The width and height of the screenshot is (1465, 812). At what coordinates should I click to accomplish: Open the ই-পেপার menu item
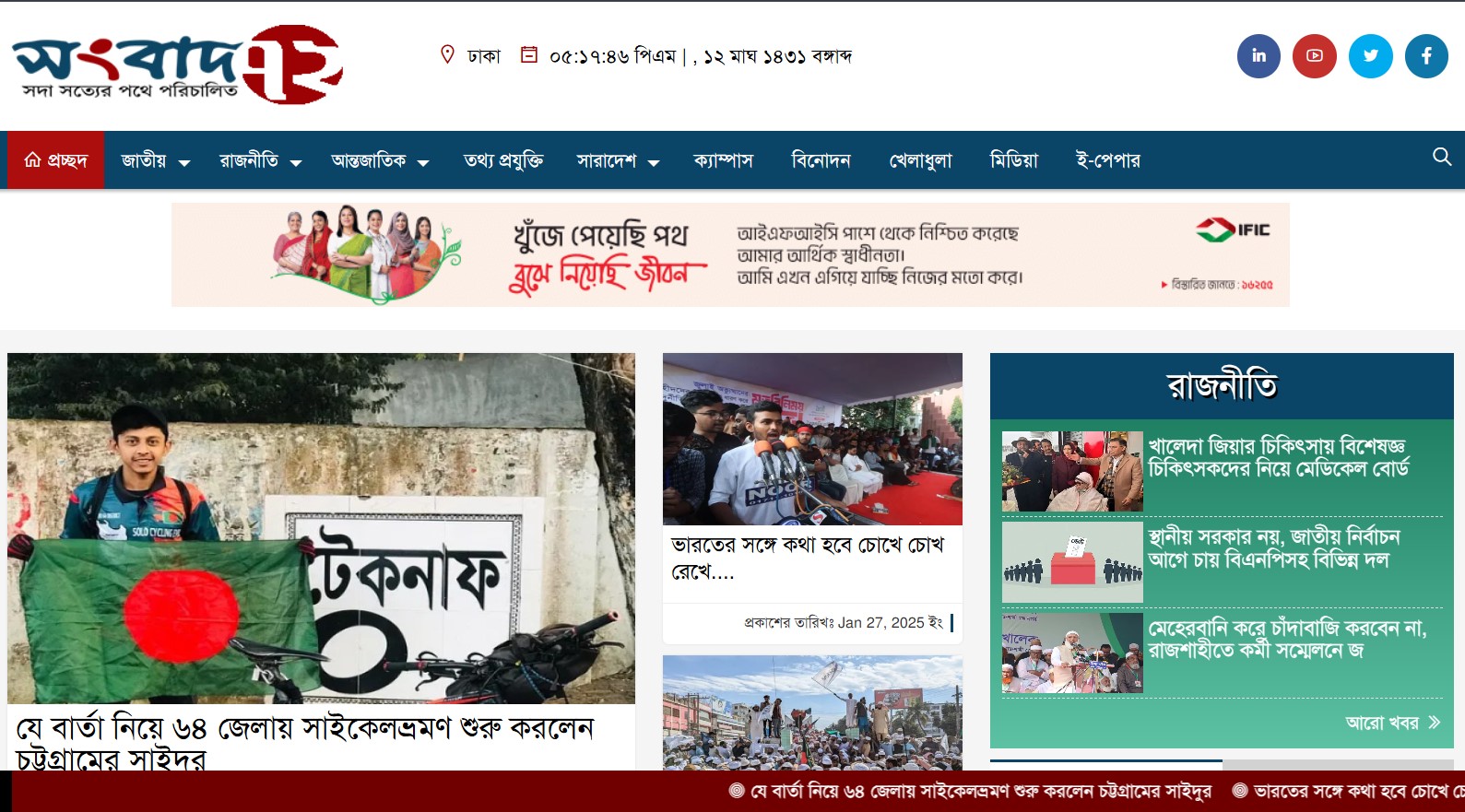pos(1108,161)
